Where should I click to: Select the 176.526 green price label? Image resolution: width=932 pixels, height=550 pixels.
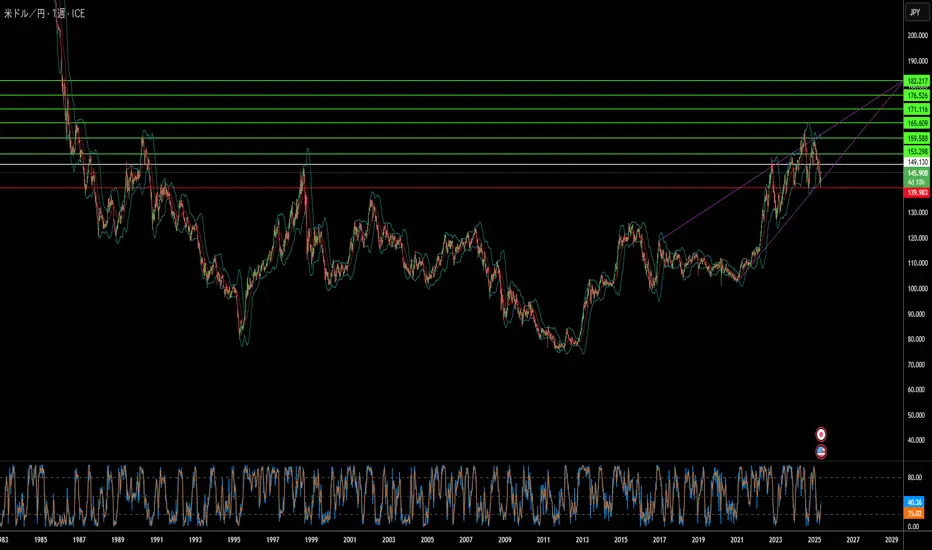pos(917,95)
